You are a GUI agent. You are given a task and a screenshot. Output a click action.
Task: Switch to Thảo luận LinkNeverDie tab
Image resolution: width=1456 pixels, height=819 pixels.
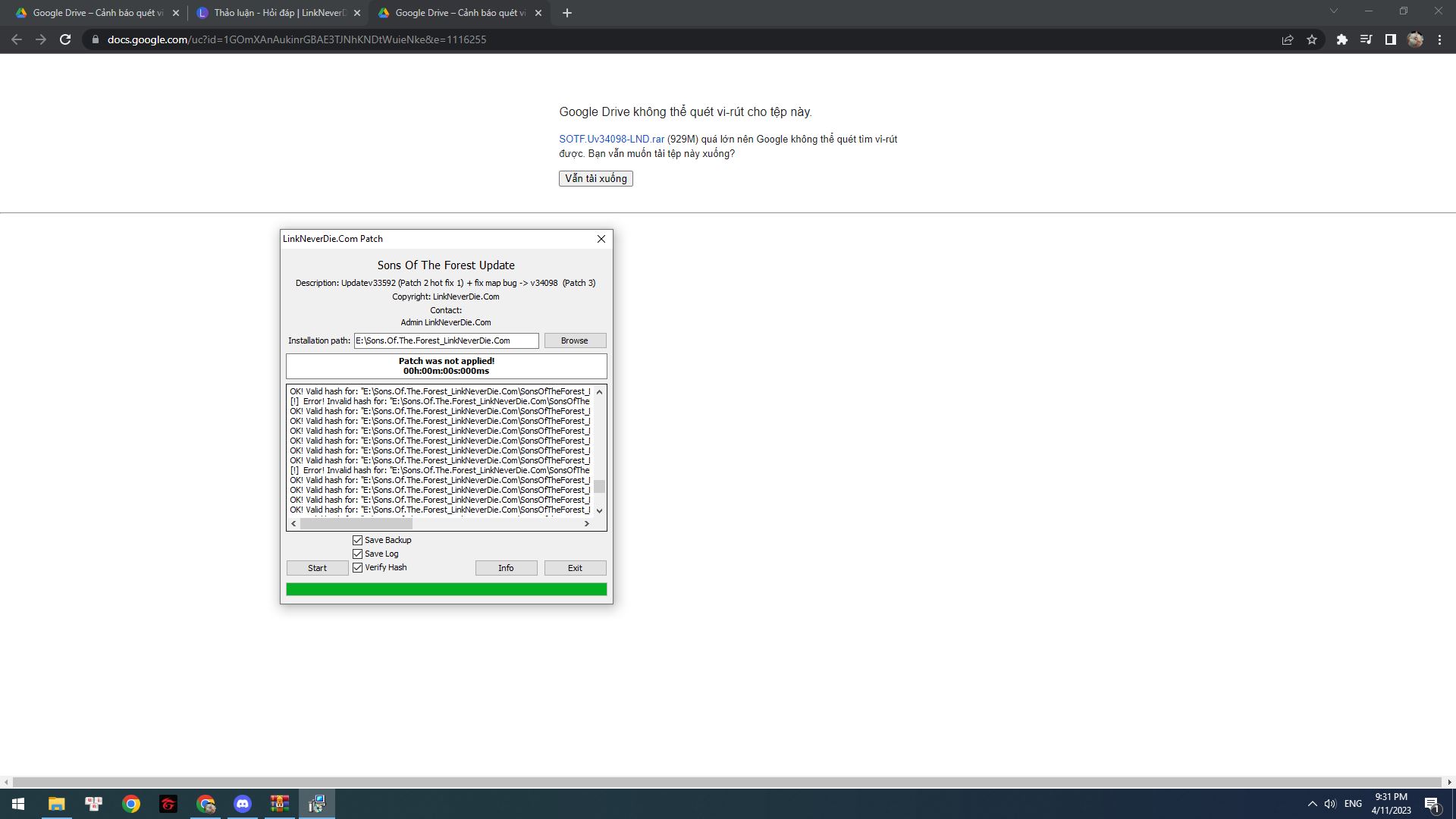click(x=279, y=13)
